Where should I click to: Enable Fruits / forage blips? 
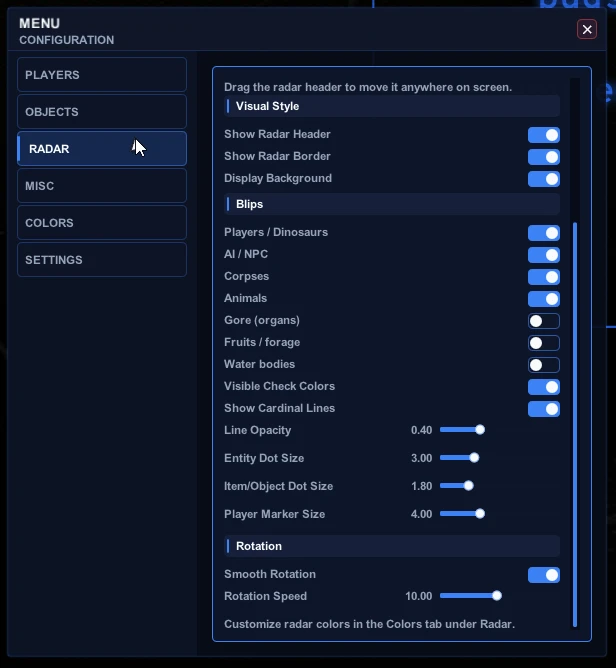544,343
